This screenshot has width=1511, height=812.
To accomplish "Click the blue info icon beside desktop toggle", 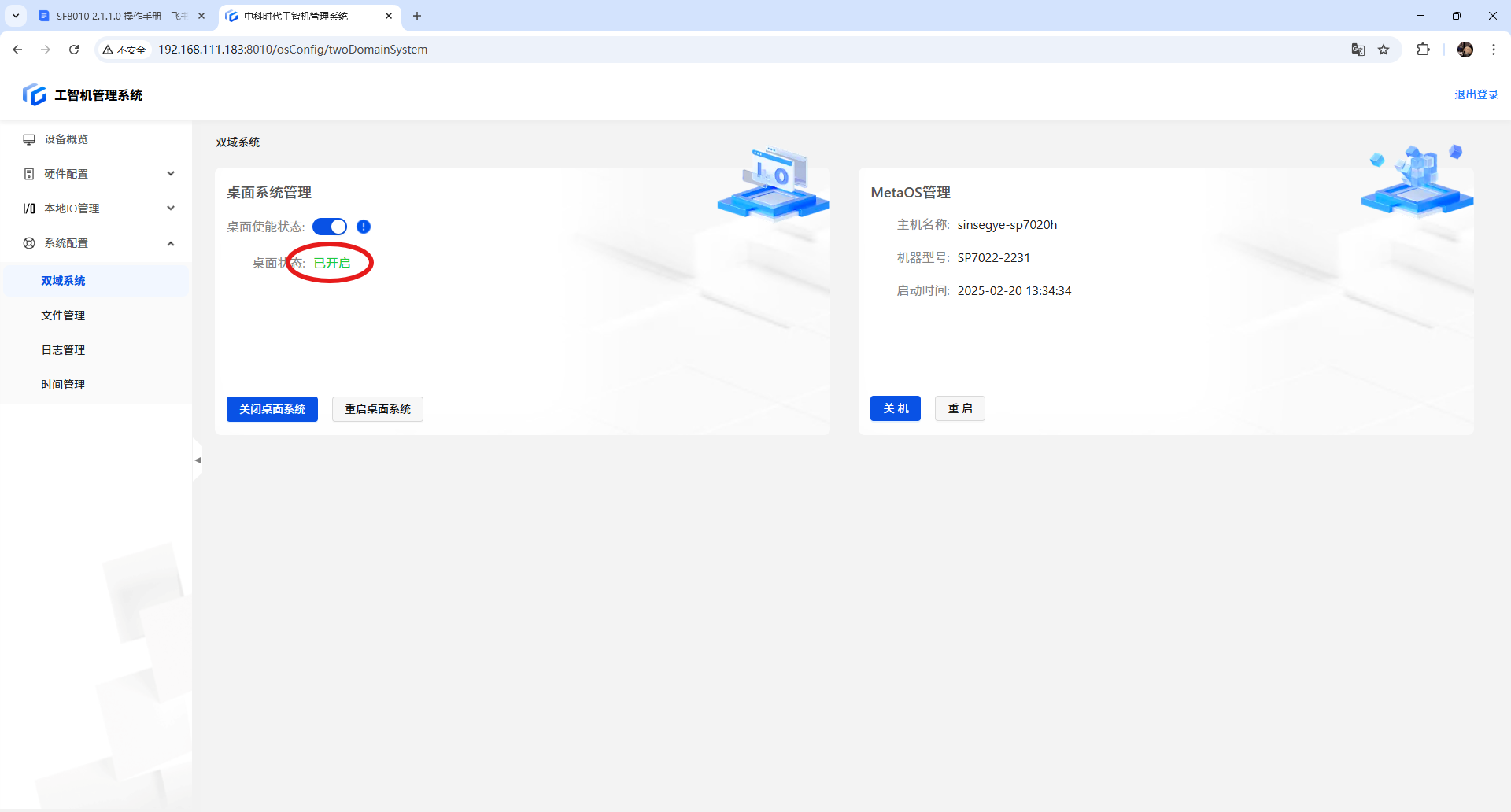I will (364, 227).
